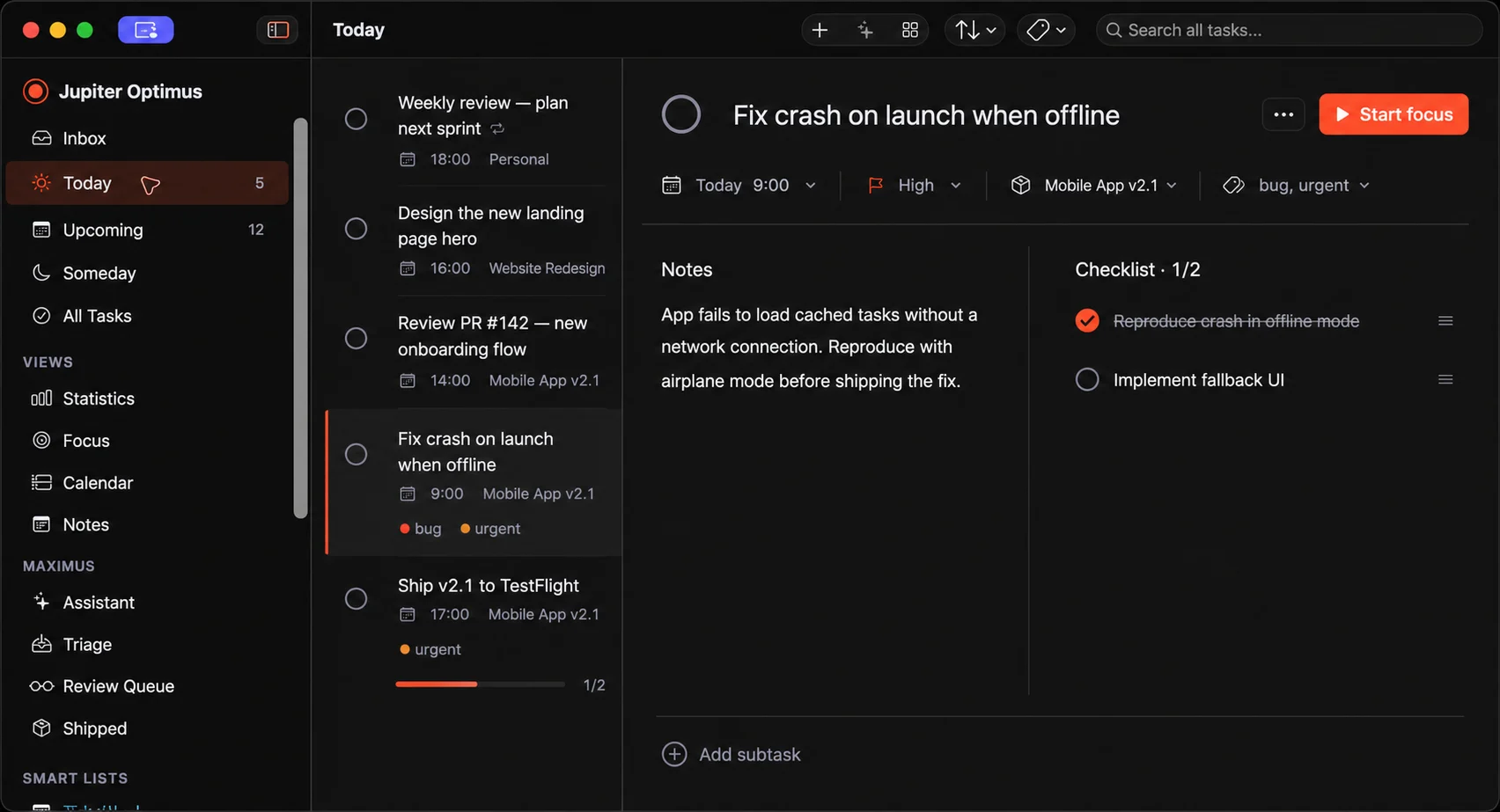Click drag handle for Reproduce crash item

(1445, 321)
